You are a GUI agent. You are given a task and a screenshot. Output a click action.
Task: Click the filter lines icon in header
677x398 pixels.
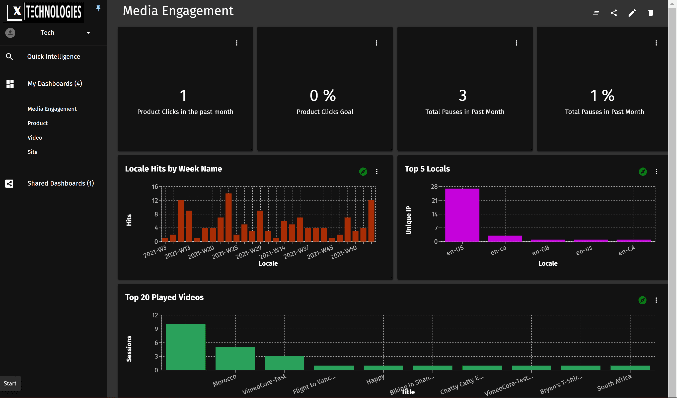(x=596, y=13)
